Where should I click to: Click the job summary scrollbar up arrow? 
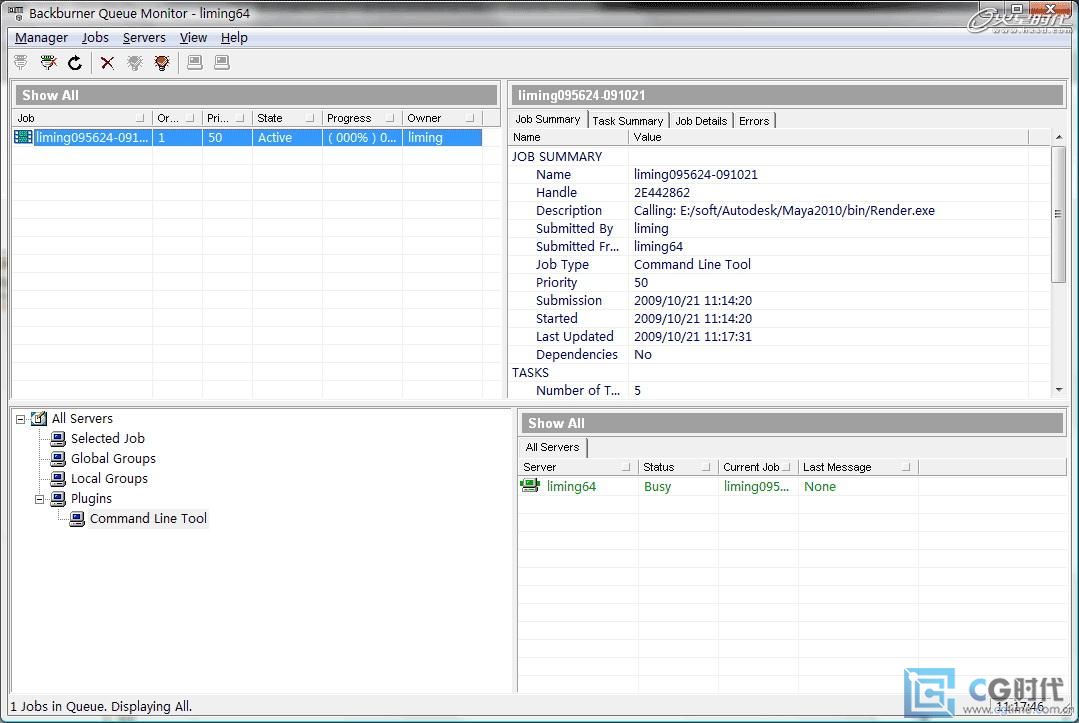[x=1059, y=137]
